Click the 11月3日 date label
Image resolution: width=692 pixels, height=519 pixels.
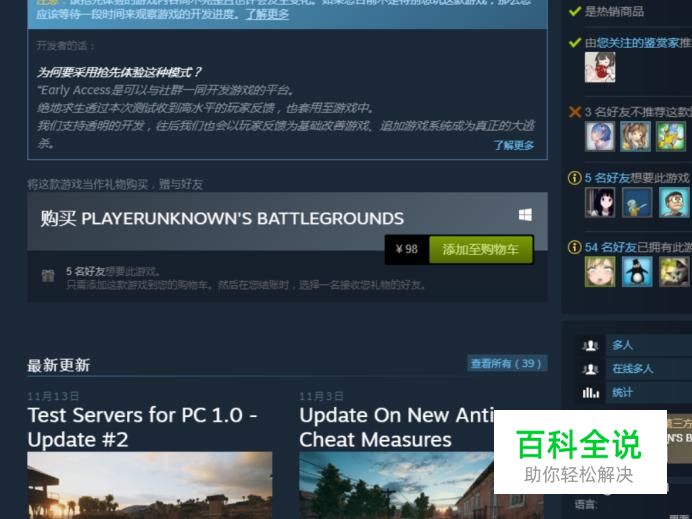coord(321,396)
